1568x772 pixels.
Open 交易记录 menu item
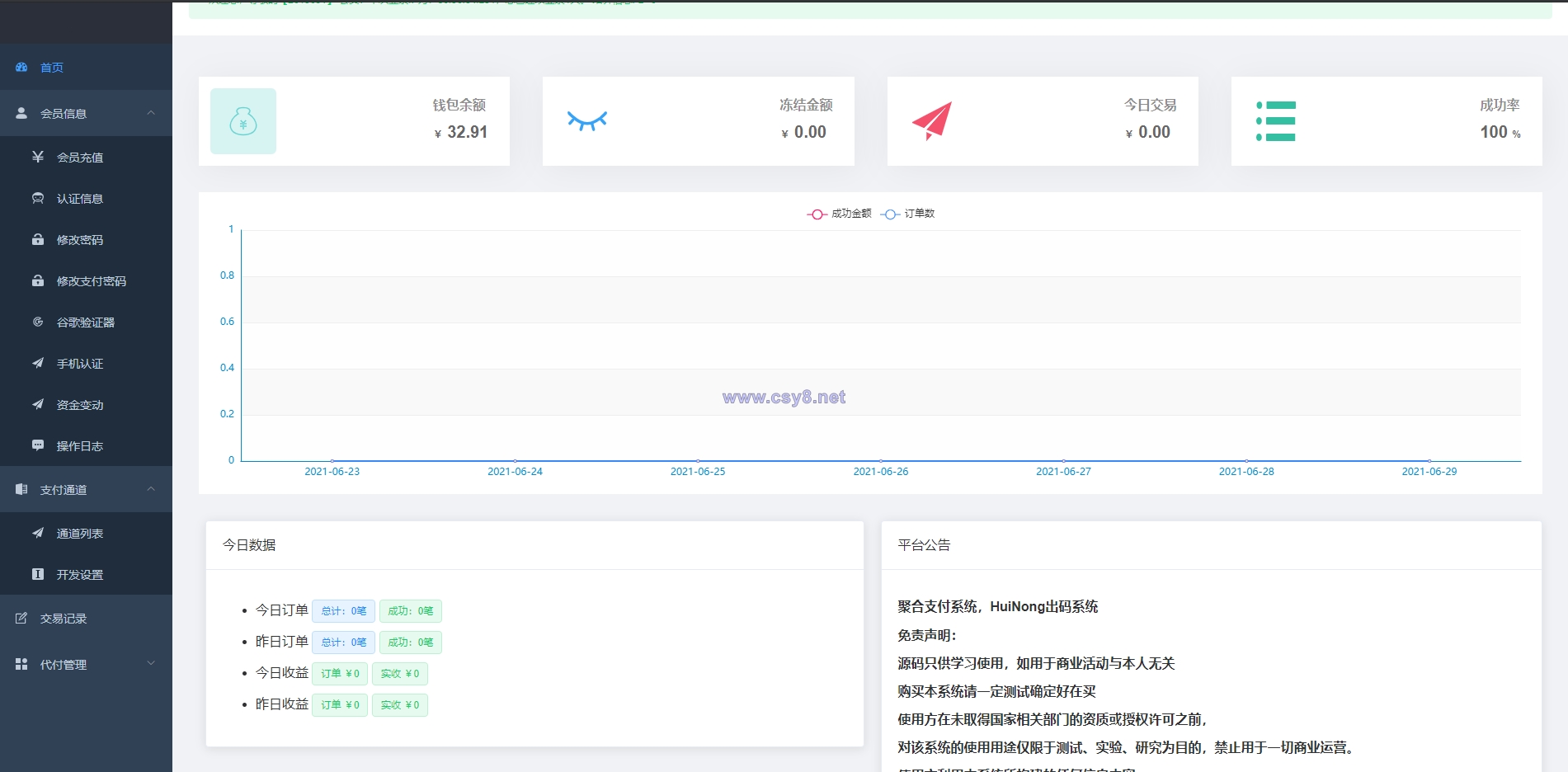[86, 618]
